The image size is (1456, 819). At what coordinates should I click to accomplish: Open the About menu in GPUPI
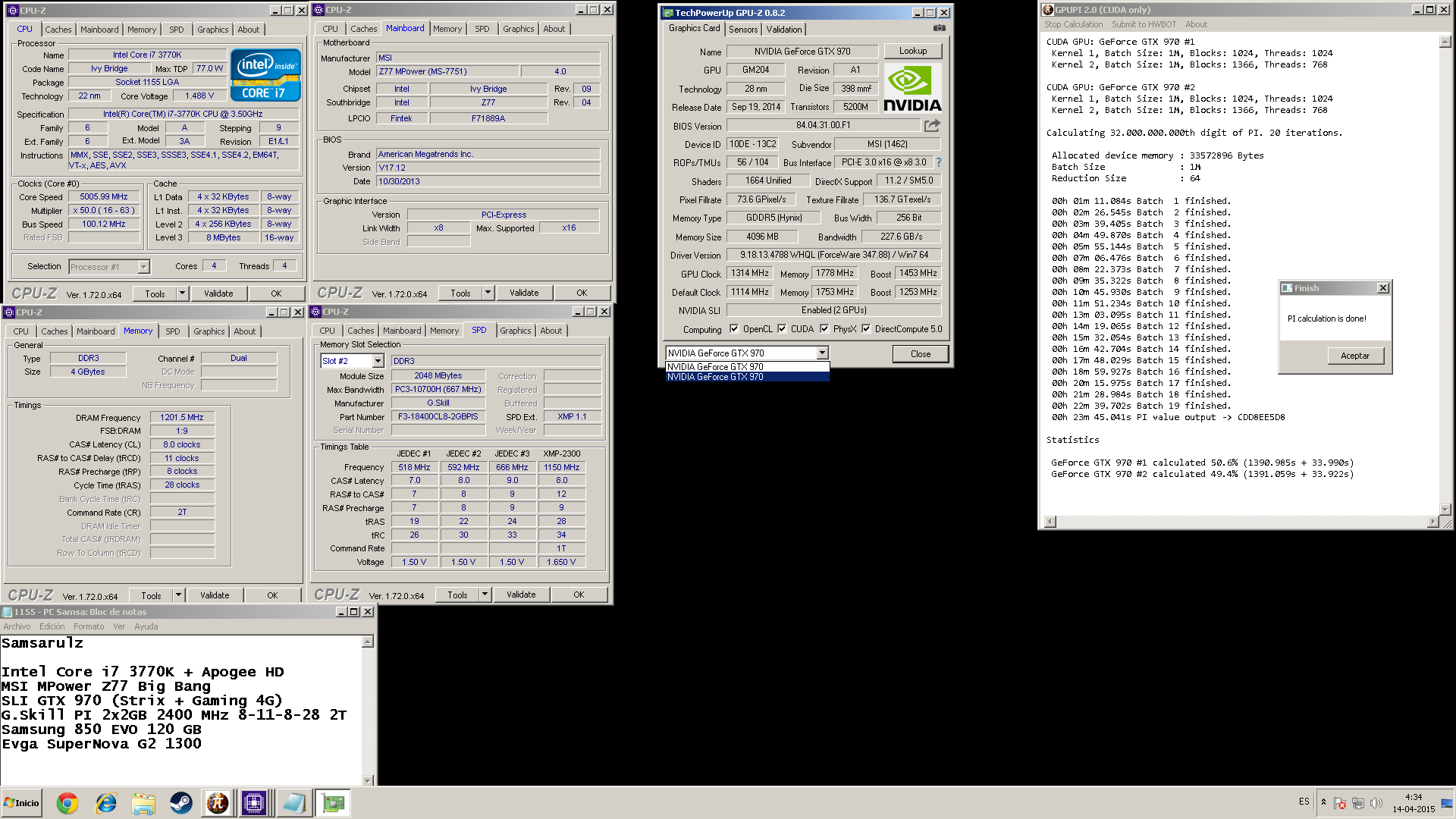pos(1196,24)
